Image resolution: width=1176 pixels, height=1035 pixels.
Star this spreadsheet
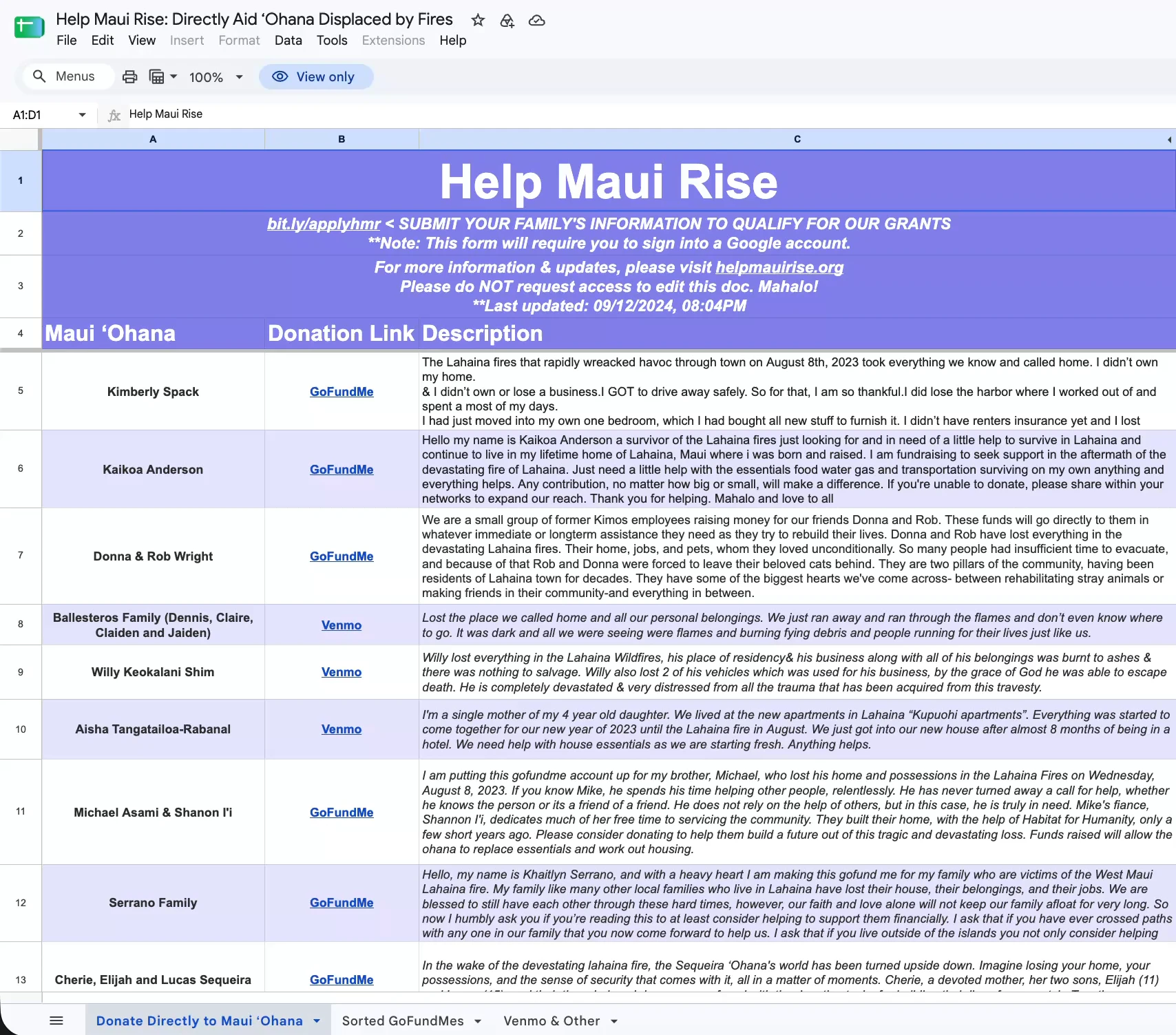coord(478,21)
